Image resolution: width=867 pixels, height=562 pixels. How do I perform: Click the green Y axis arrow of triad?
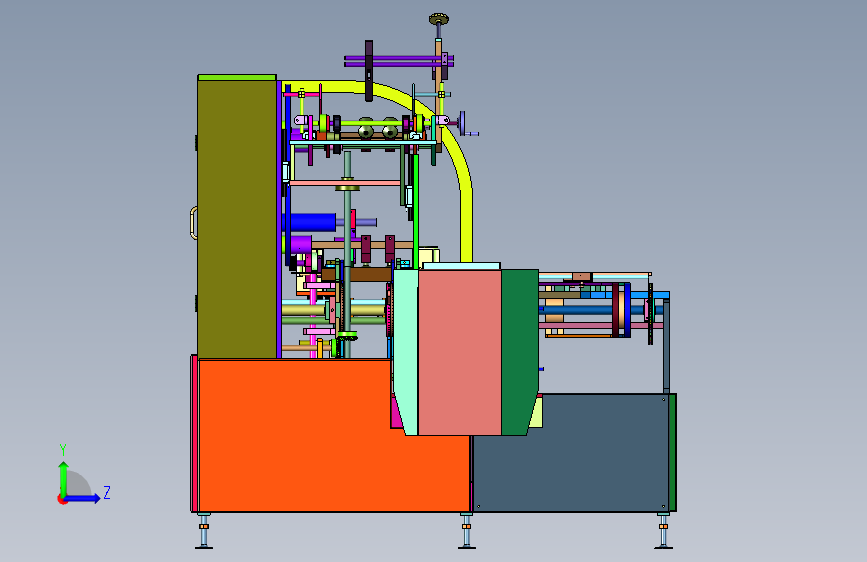point(64,478)
